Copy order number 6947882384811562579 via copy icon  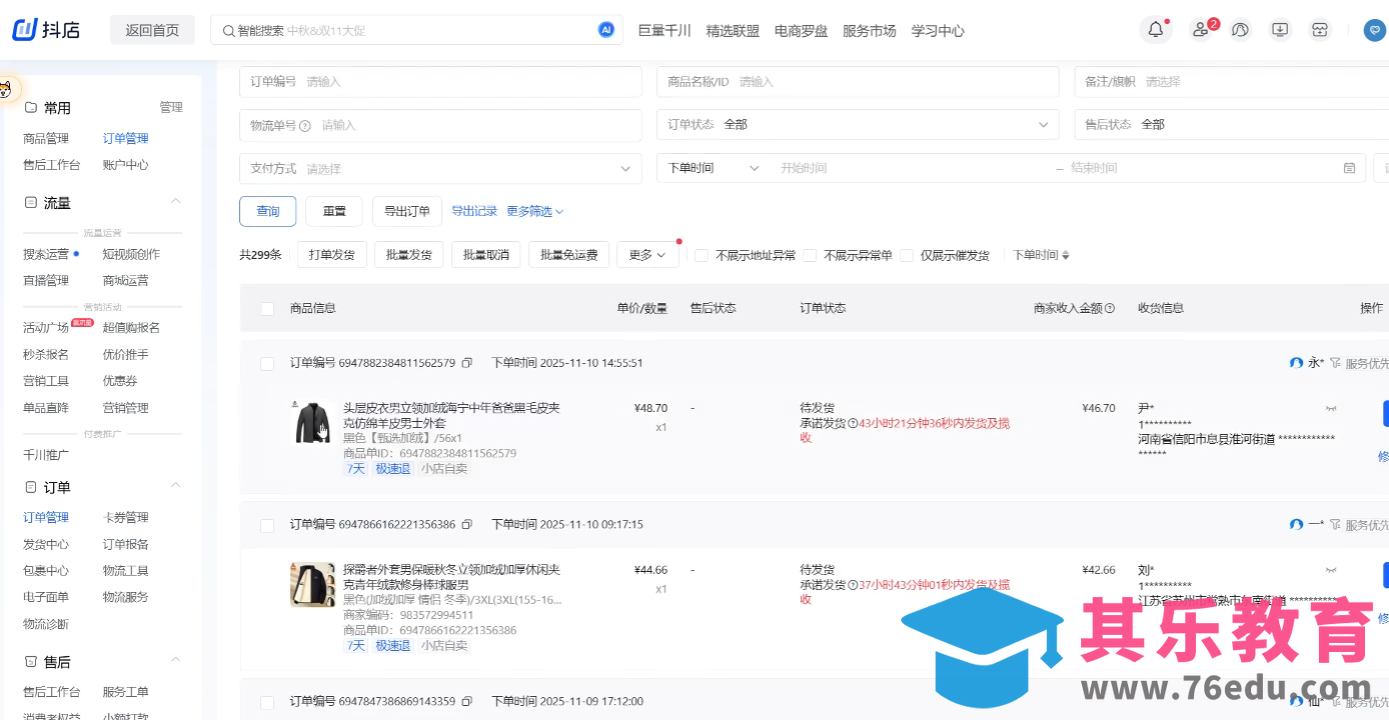pos(467,363)
